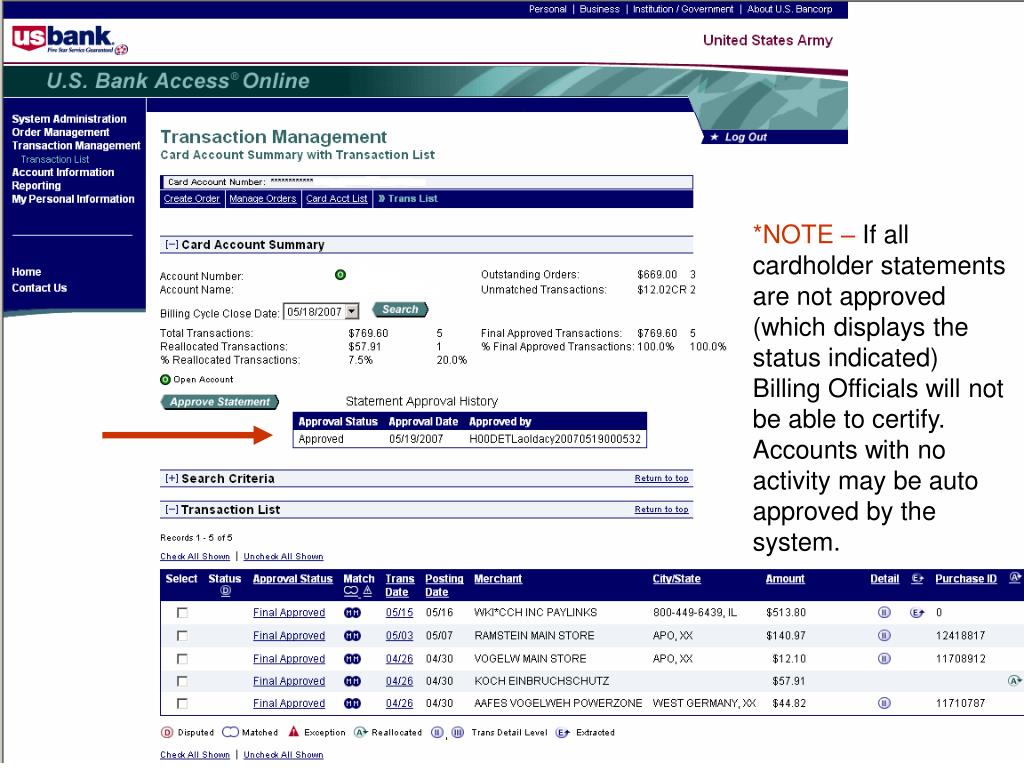The image size is (1024, 768).
Task: Sort by Amount column header
Action: [x=785, y=579]
